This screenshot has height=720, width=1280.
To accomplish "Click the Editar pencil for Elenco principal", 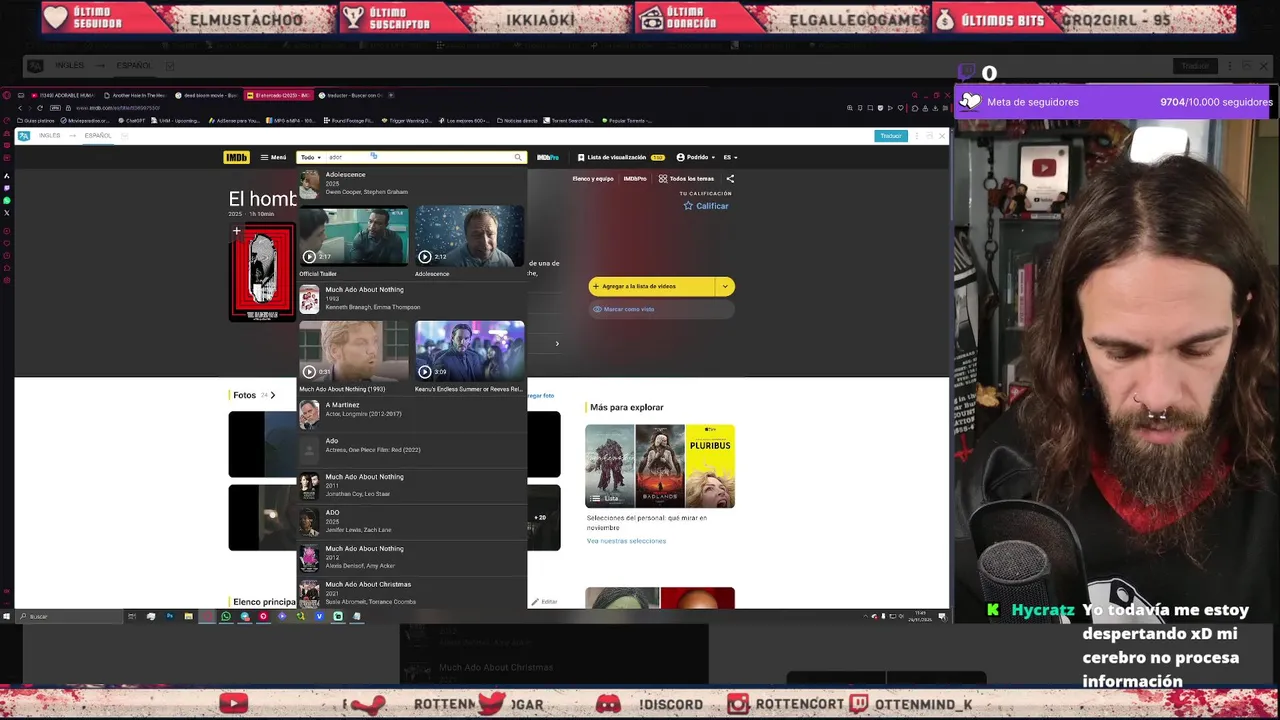I will click(545, 601).
